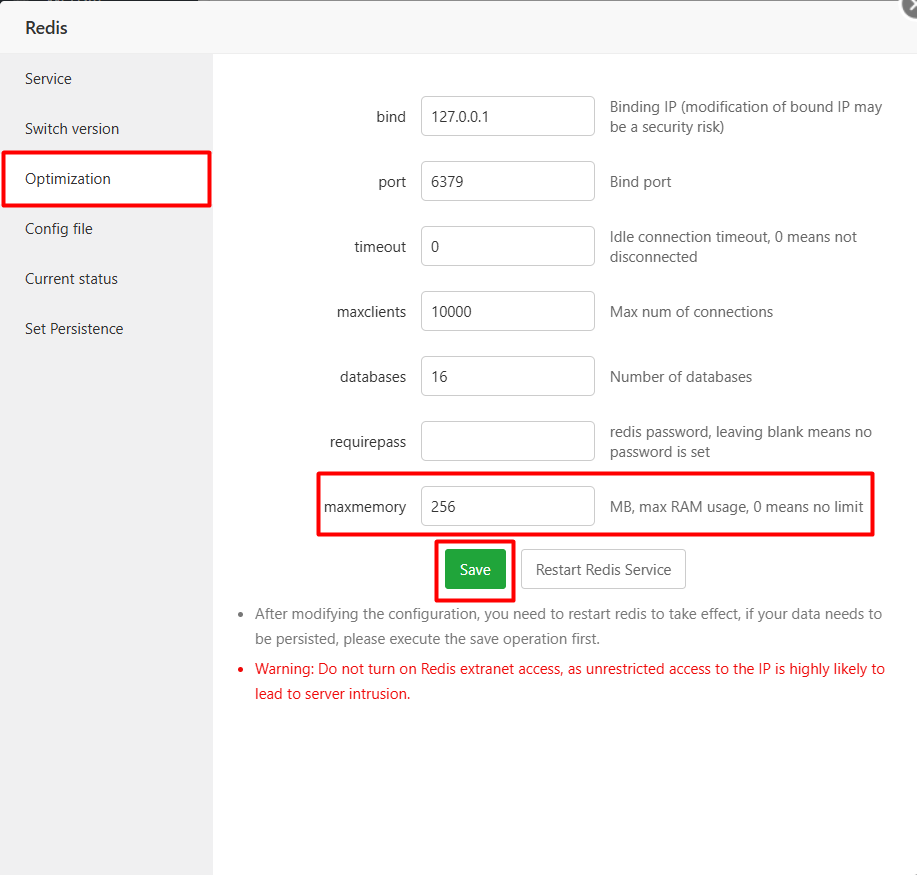
Task: Close the Redis panel with the X icon
Action: point(908,7)
